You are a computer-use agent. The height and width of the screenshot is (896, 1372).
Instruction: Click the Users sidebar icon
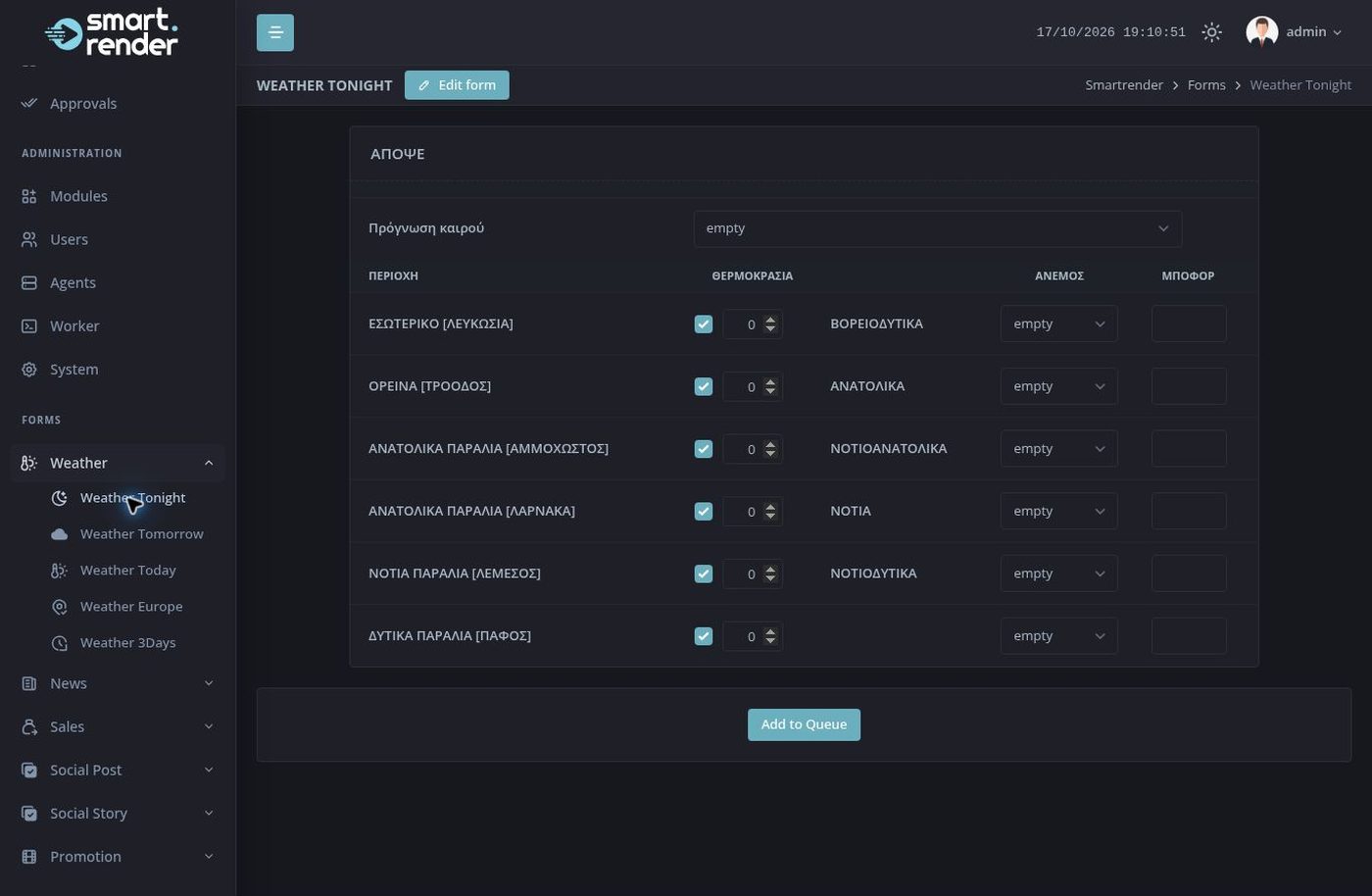[x=29, y=239]
